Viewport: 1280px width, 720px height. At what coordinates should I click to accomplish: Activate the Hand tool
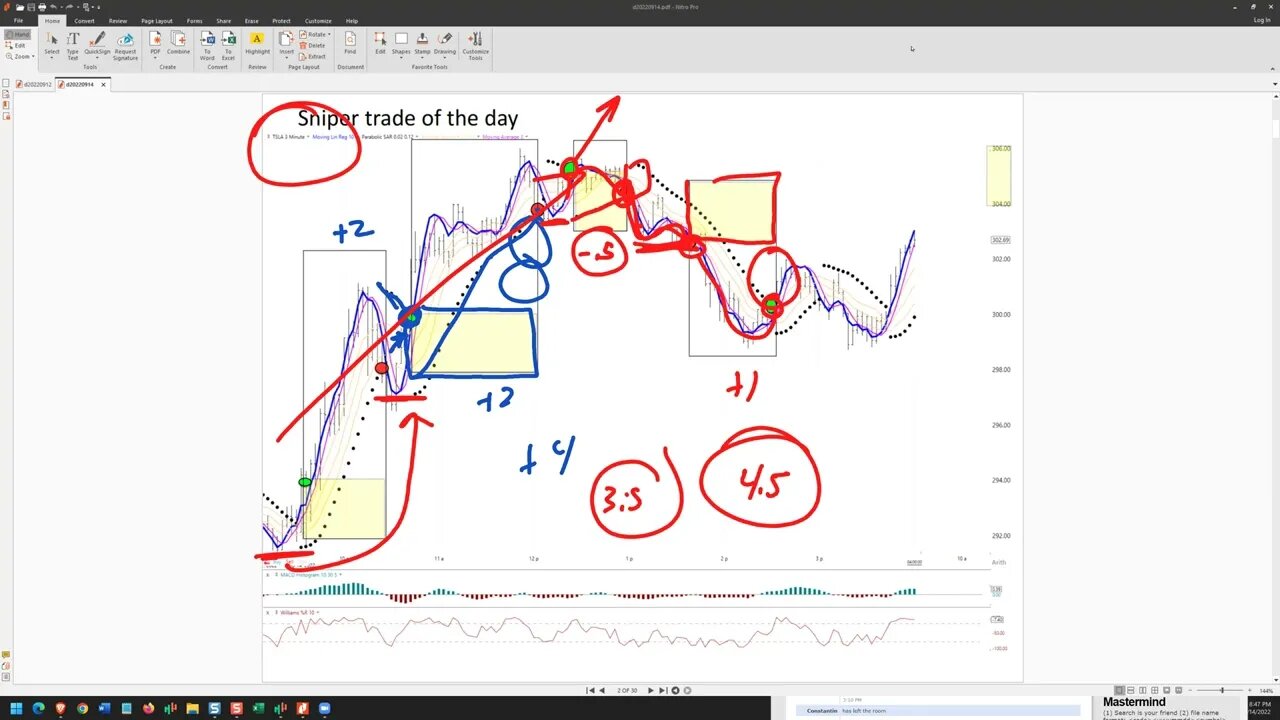point(17,34)
